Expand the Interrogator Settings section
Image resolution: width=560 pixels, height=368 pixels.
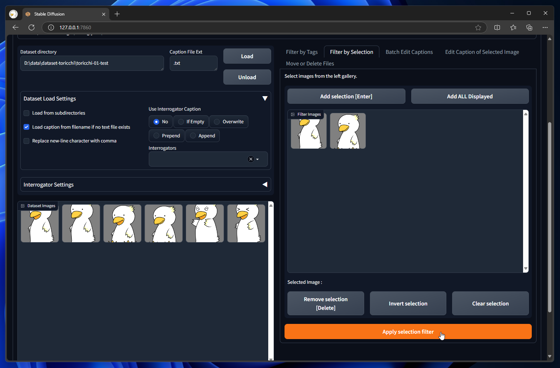pyautogui.click(x=265, y=185)
